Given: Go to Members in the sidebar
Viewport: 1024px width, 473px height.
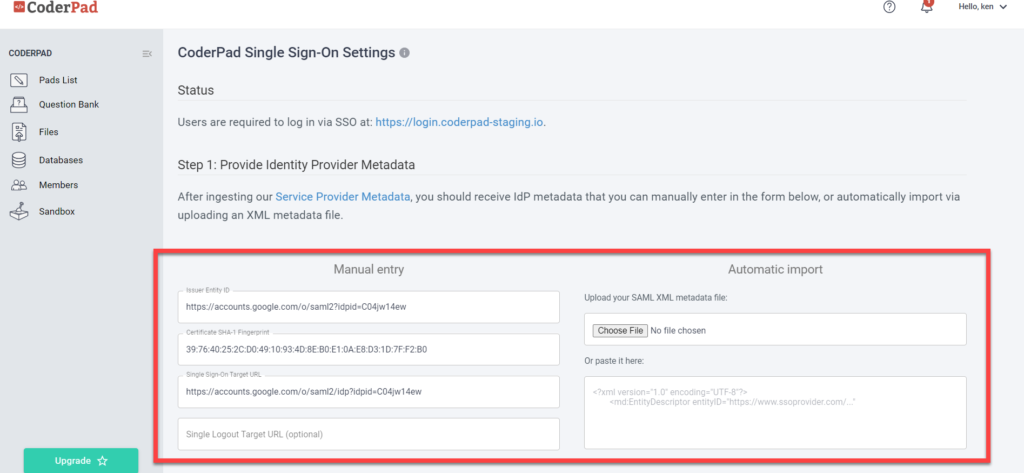Looking at the screenshot, I should tap(58, 185).
